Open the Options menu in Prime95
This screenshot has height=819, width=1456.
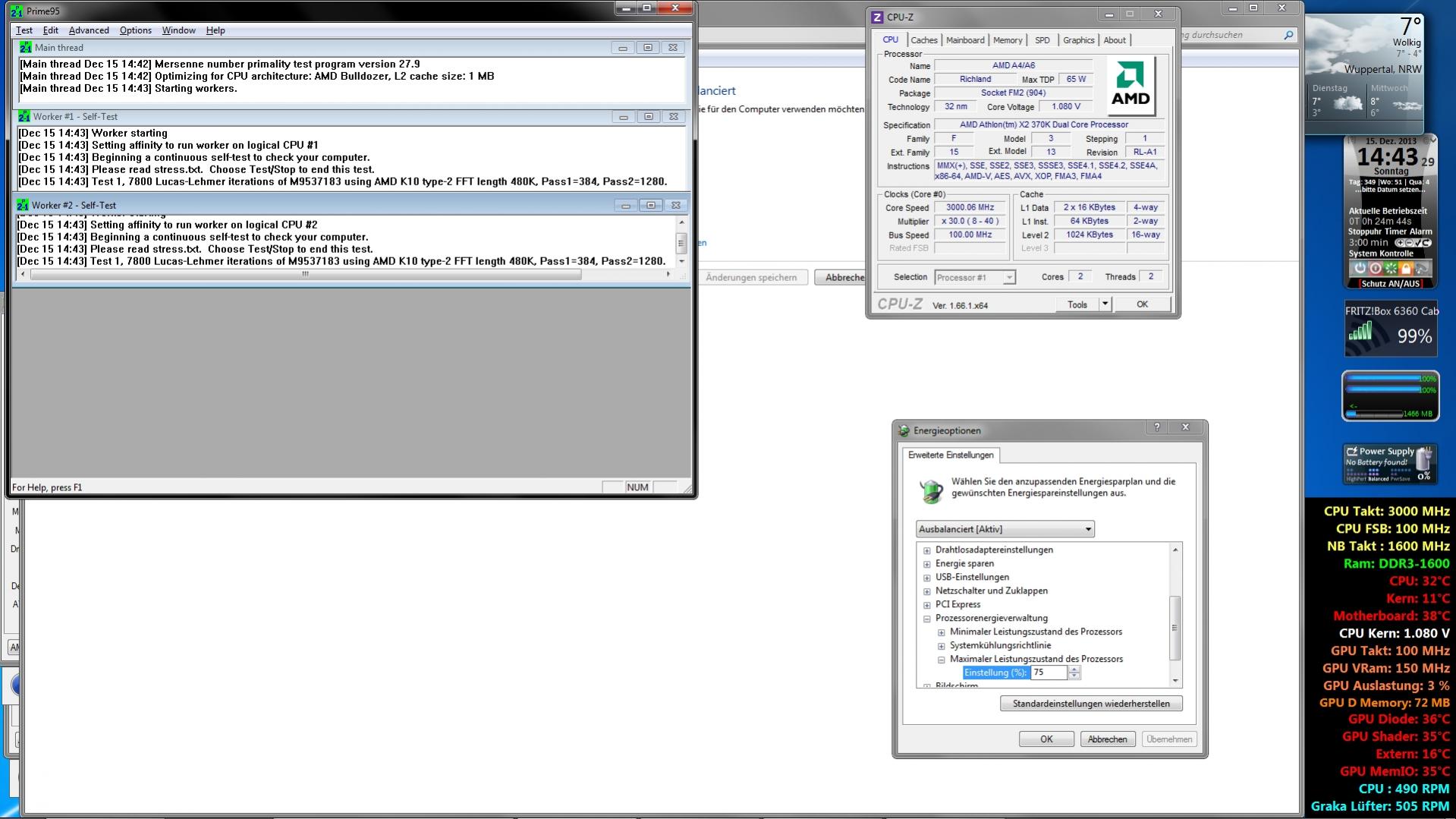pyautogui.click(x=136, y=30)
